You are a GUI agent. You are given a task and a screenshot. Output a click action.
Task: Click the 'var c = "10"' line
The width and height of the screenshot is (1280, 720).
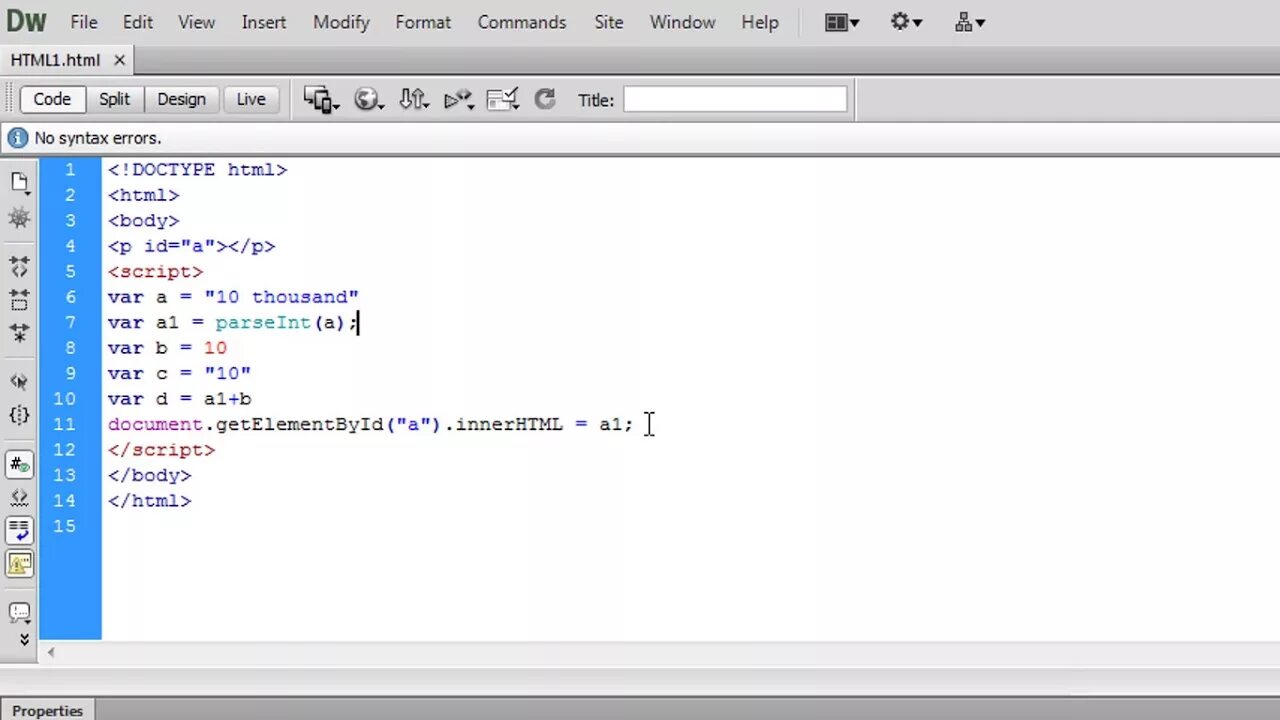pos(179,373)
